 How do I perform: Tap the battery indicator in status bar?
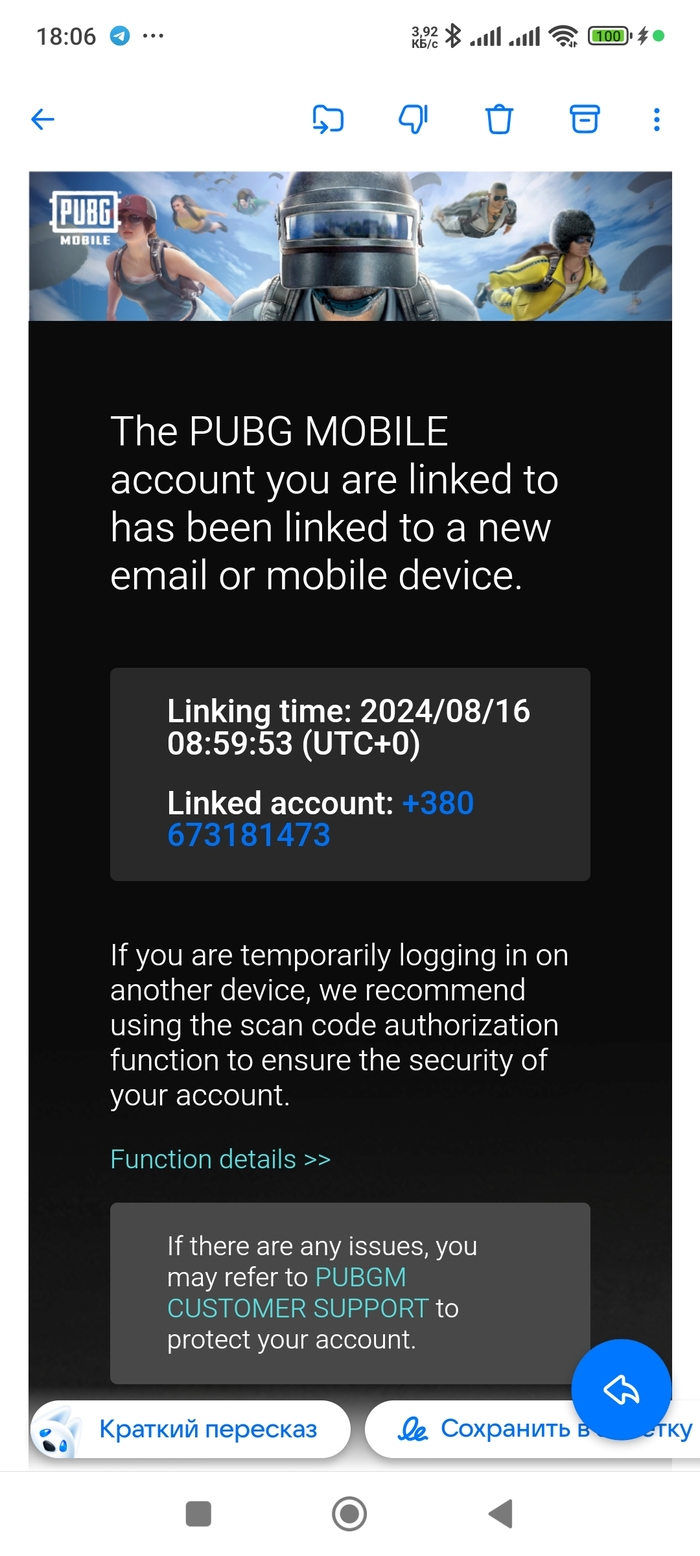(608, 36)
